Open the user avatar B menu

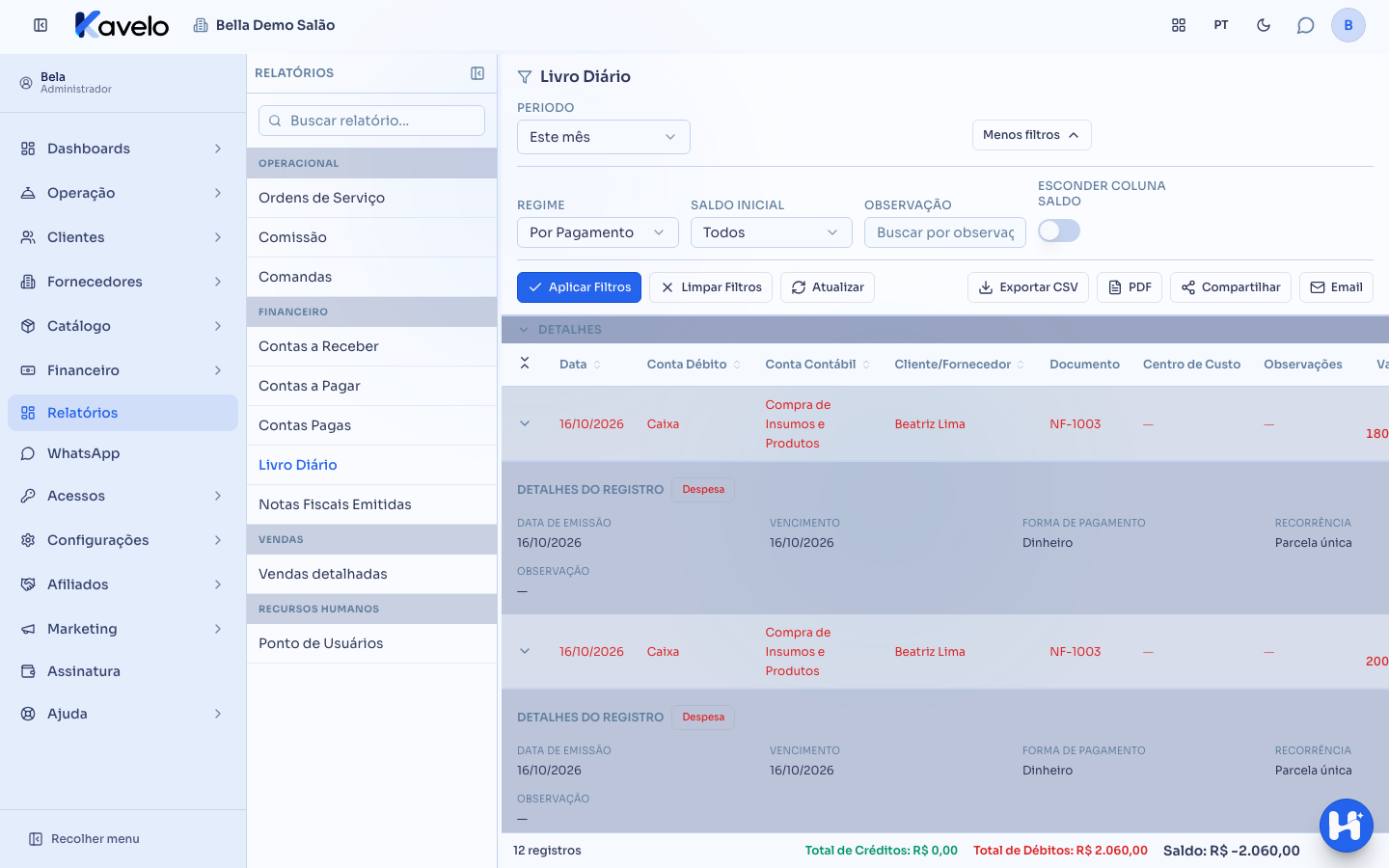pyautogui.click(x=1348, y=25)
